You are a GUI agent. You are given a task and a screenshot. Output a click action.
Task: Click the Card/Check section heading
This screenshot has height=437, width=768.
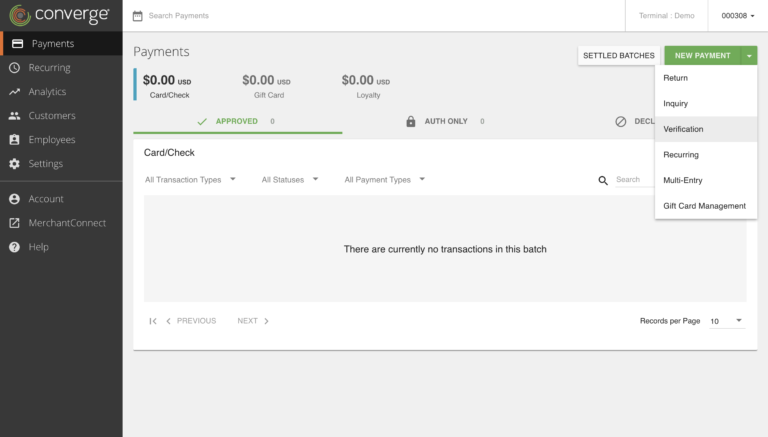click(169, 153)
